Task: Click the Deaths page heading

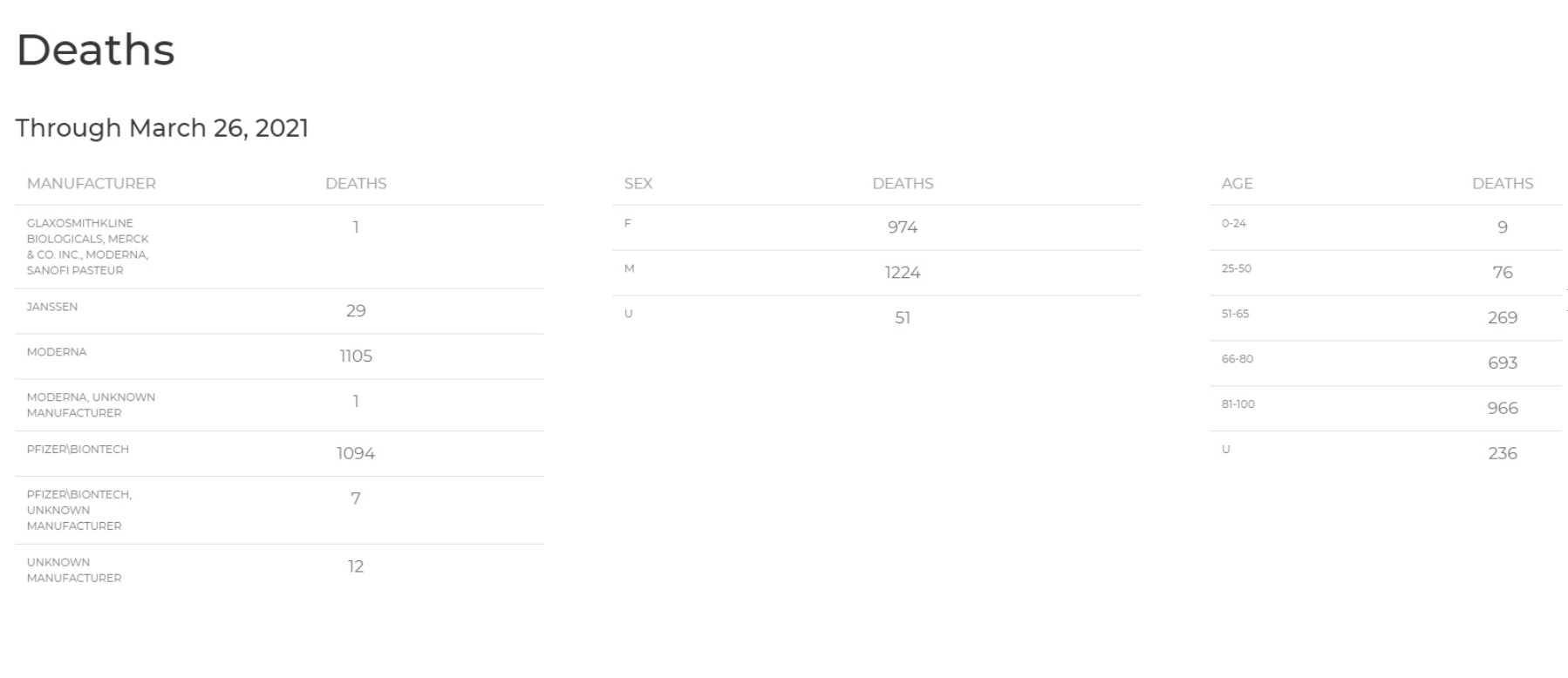Action: click(95, 50)
